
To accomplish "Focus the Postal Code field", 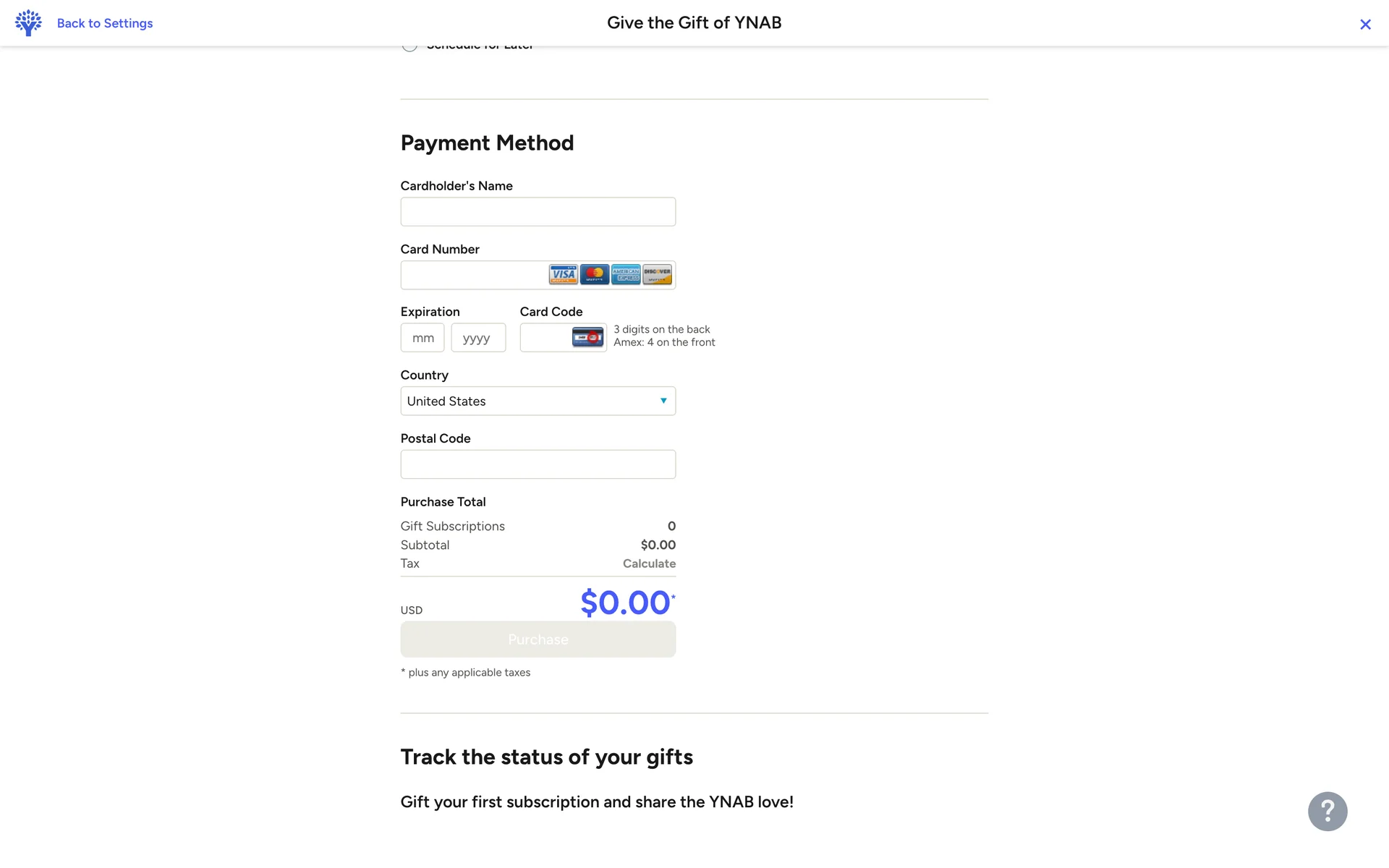I will (x=538, y=464).
